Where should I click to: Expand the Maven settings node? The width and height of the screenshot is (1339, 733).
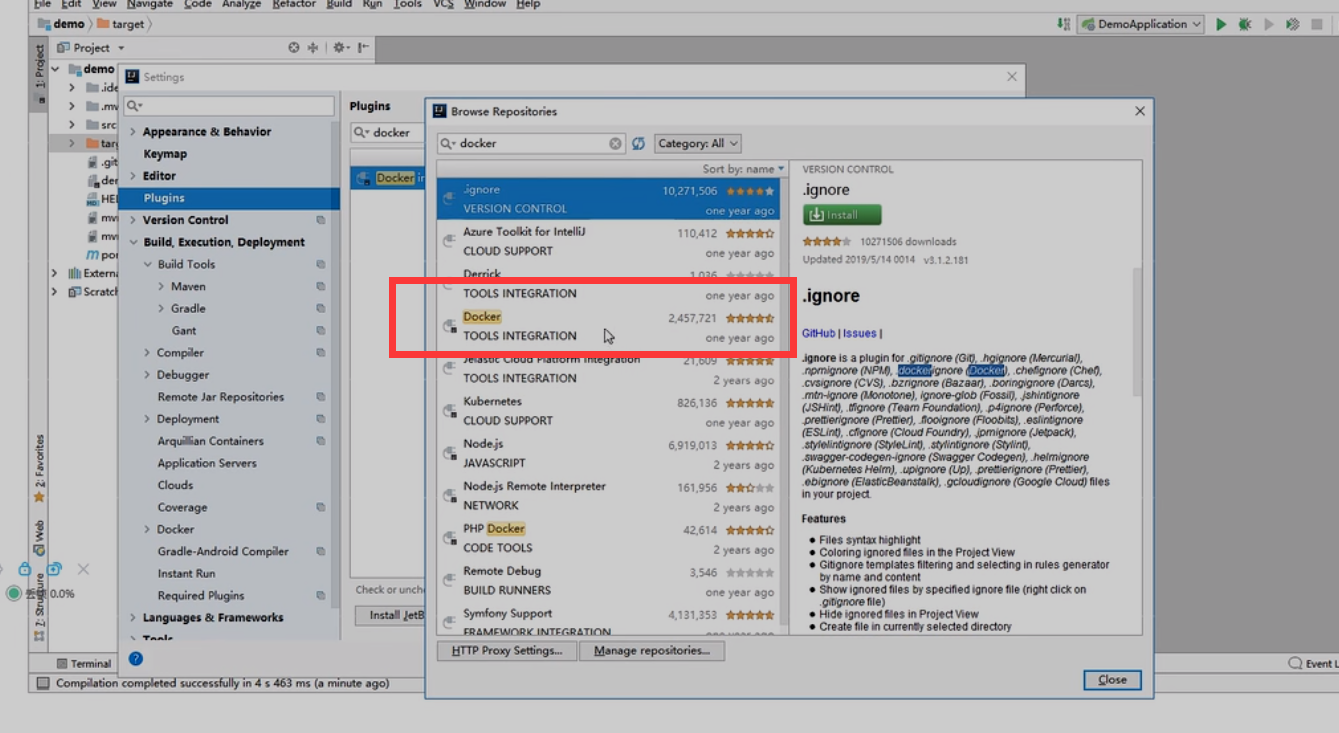(x=161, y=286)
